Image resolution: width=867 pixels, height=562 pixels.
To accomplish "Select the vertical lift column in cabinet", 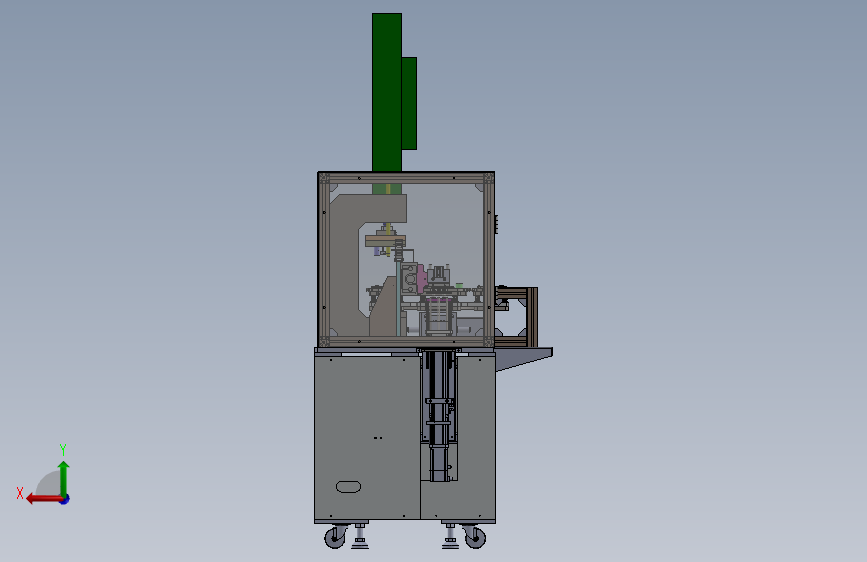I will tap(440, 416).
